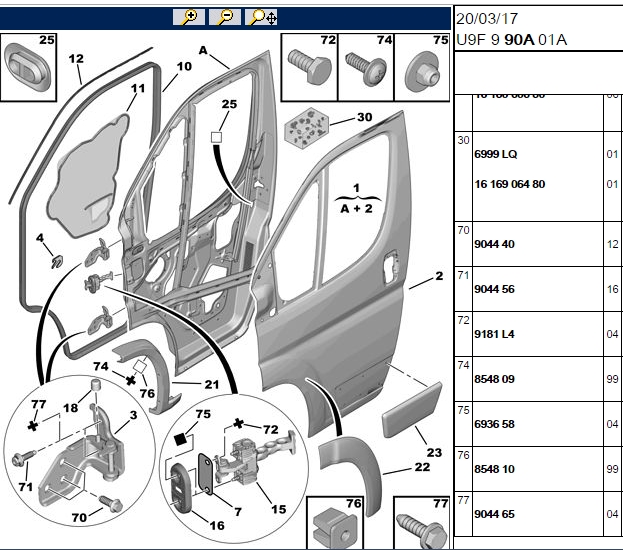
Task: Click the part 74 screw thumbnail
Action: click(x=366, y=68)
